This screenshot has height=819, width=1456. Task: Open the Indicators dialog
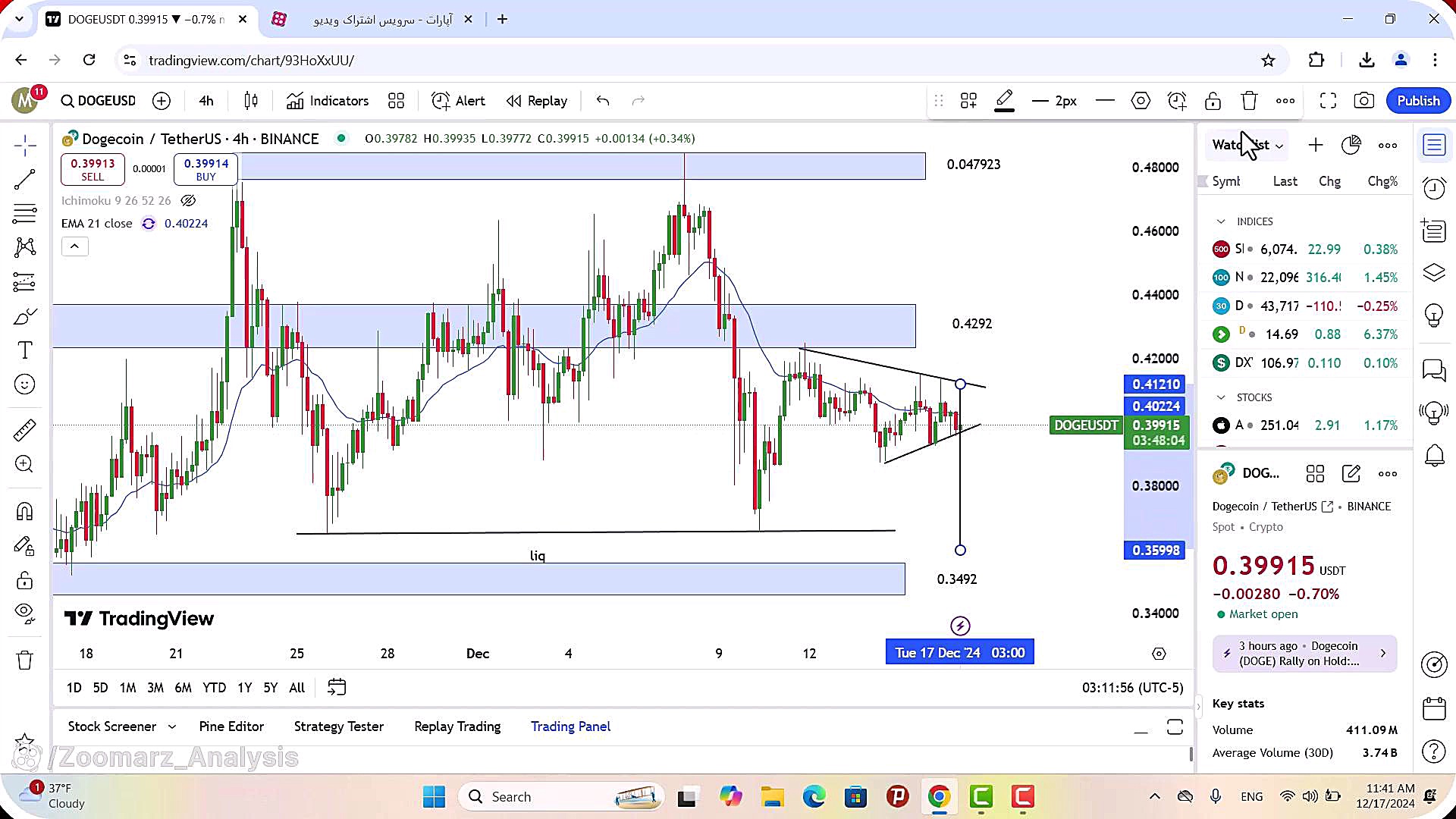328,101
